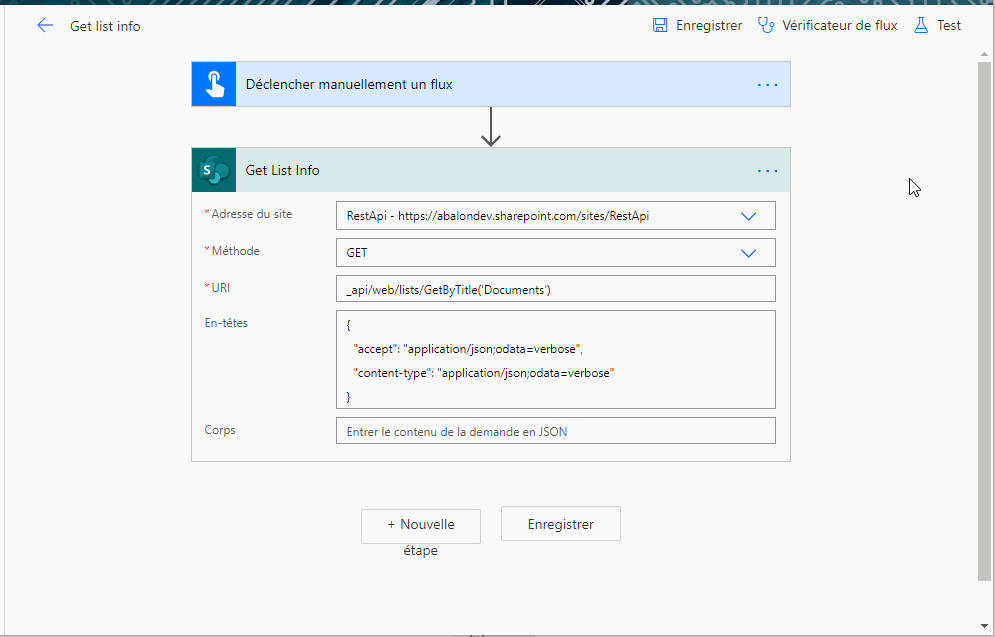This screenshot has height=637, width=995.
Task: Click the Adresse du site field value
Action: point(498,216)
